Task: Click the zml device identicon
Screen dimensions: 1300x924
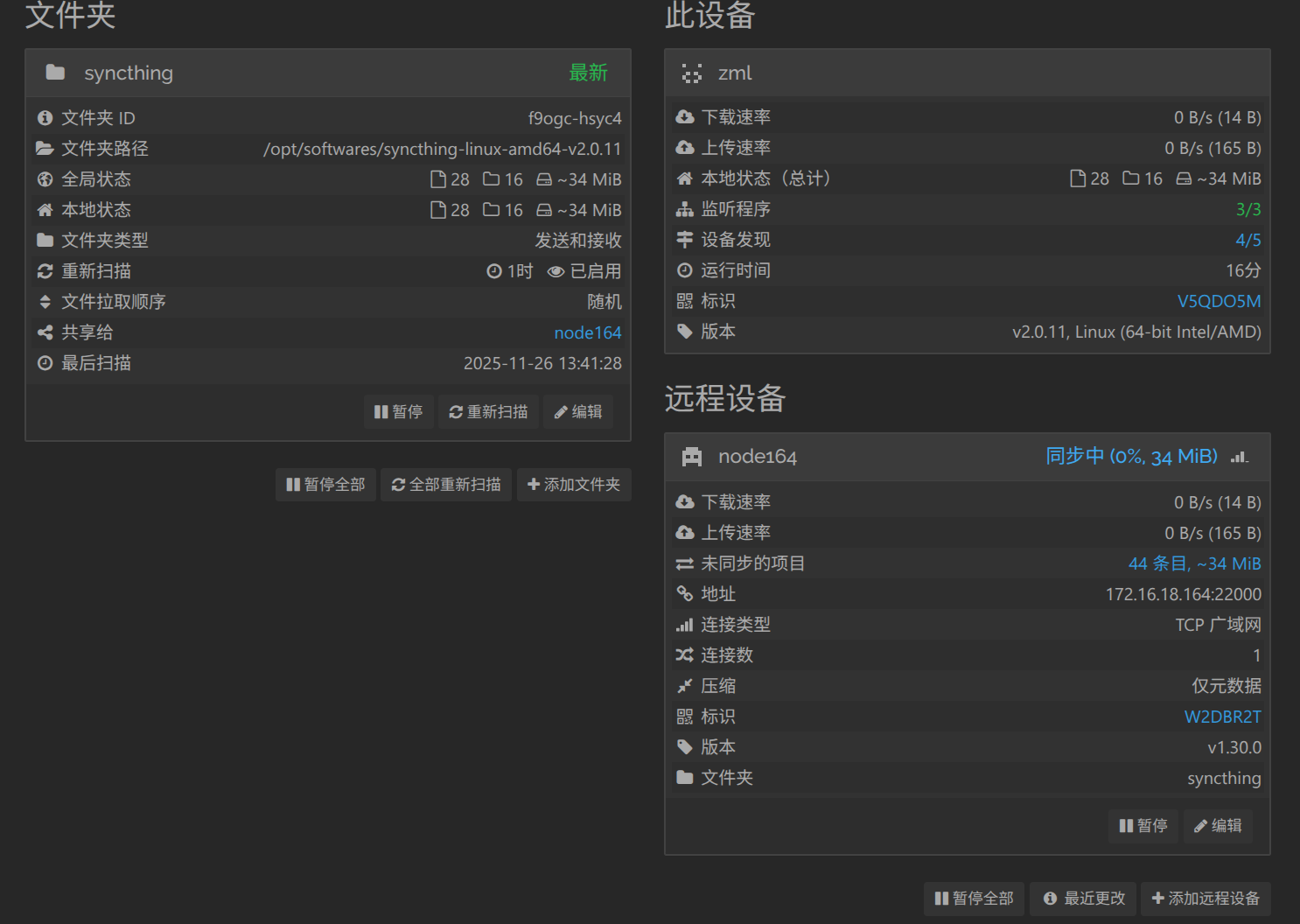Action: (x=691, y=73)
